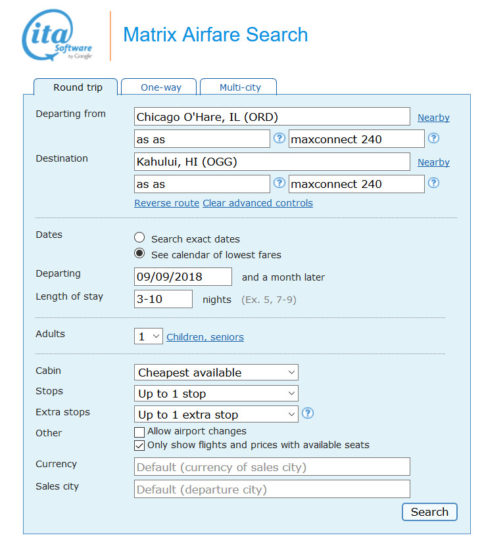Open the Stops dropdown
This screenshot has height=550, width=482.
[216, 394]
